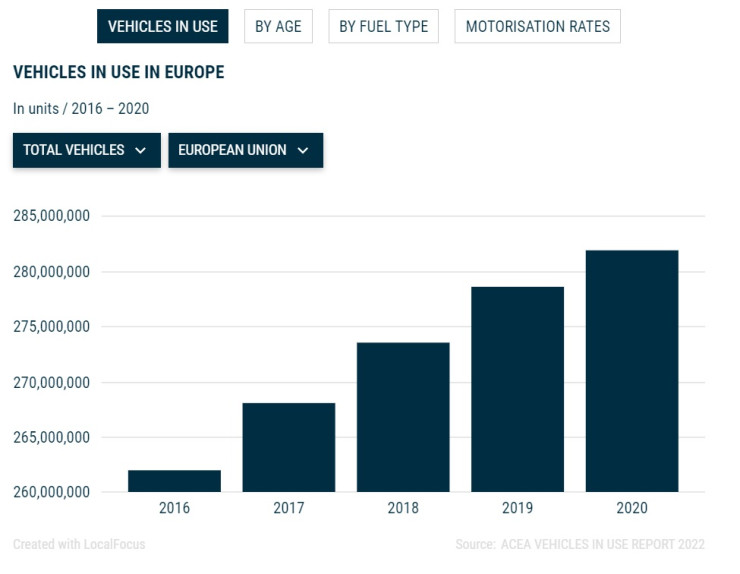Image resolution: width=740 pixels, height=574 pixels.
Task: Click the 2018 data bar
Action: [x=403, y=417]
